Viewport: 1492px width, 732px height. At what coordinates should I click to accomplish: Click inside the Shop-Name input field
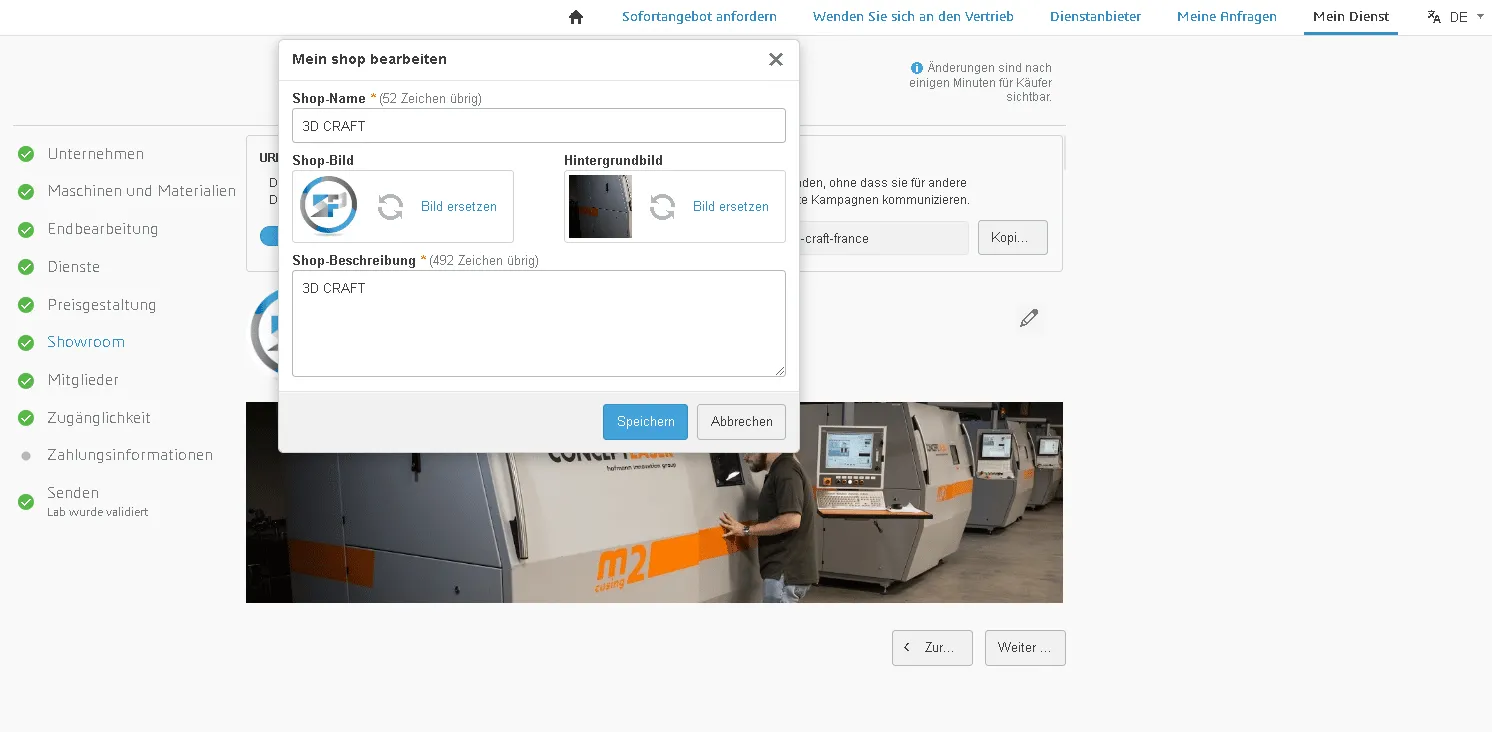(x=539, y=125)
